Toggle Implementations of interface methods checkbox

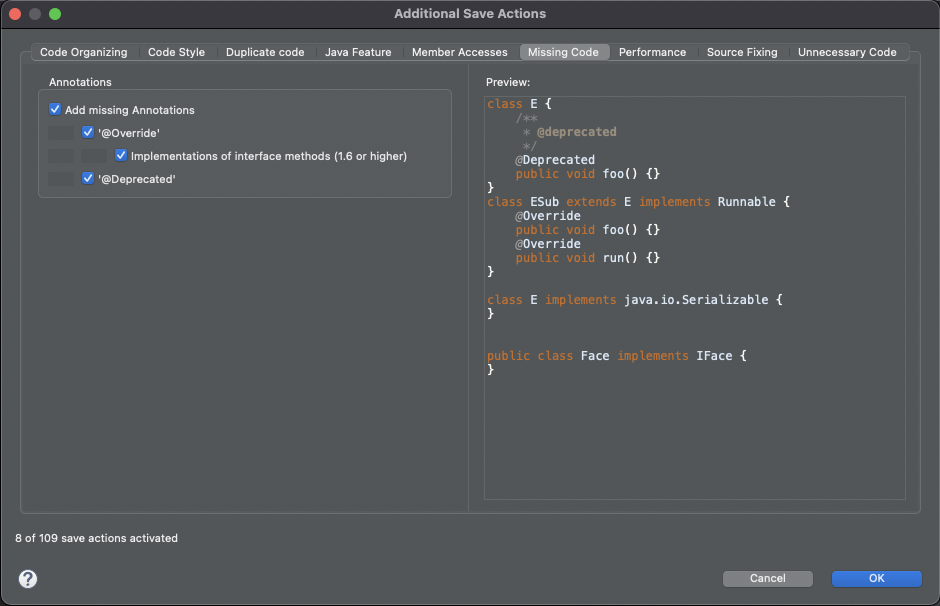121,156
